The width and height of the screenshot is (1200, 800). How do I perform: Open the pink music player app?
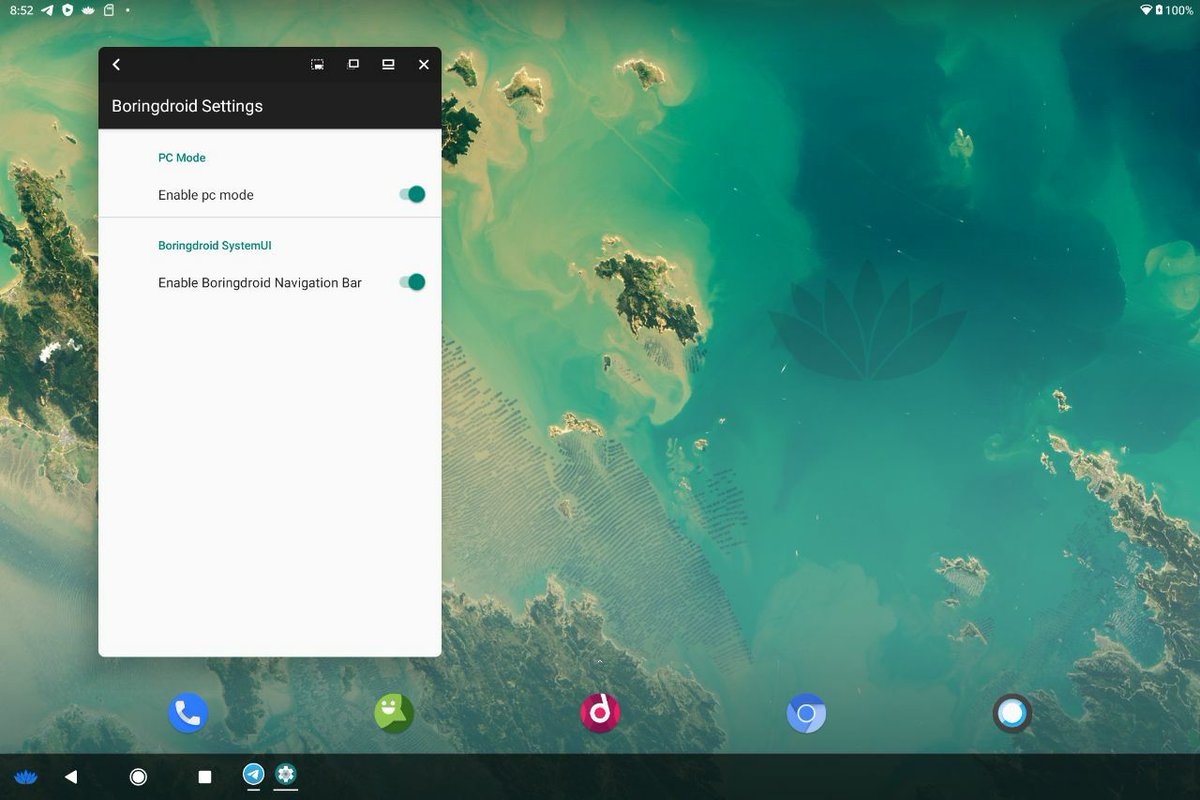point(600,713)
